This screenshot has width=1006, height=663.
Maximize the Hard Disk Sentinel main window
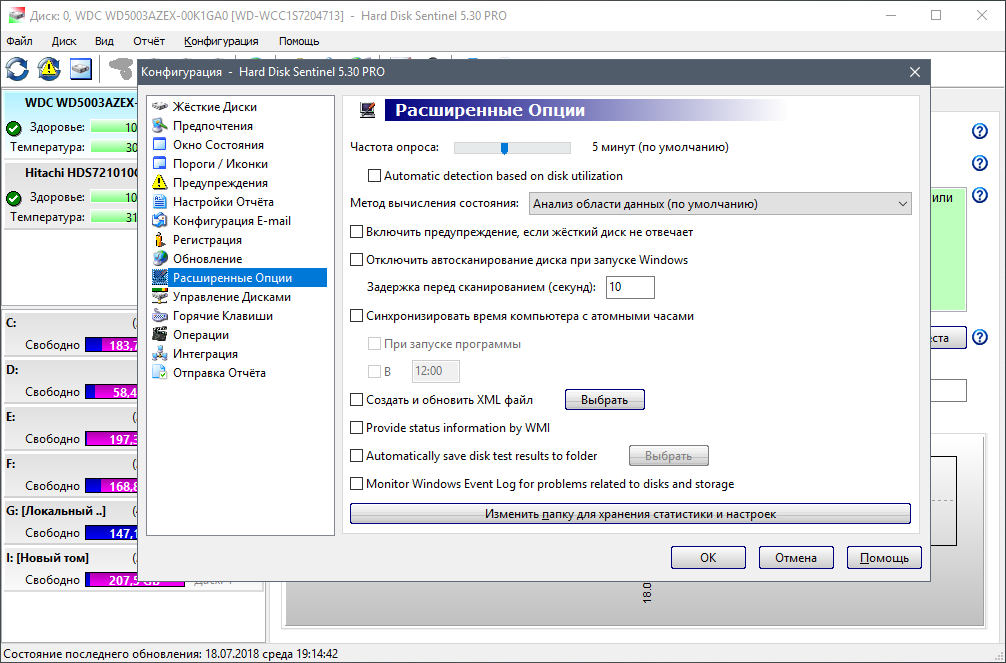pyautogui.click(x=936, y=15)
